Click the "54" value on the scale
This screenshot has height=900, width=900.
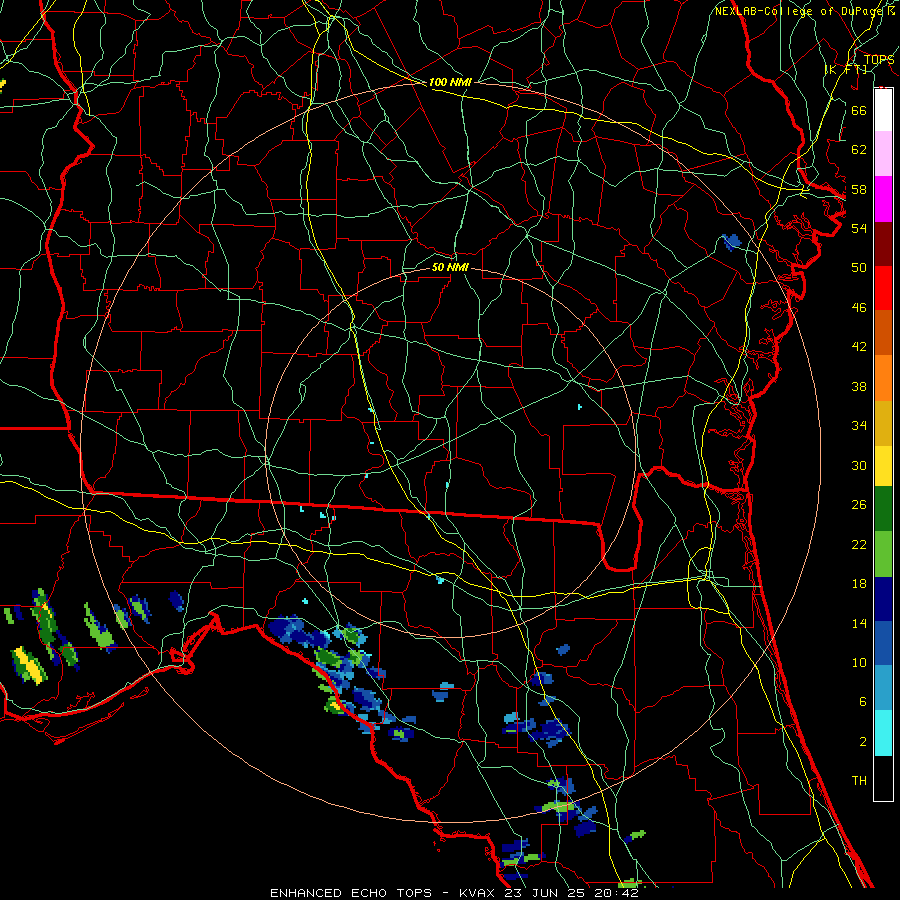(859, 228)
